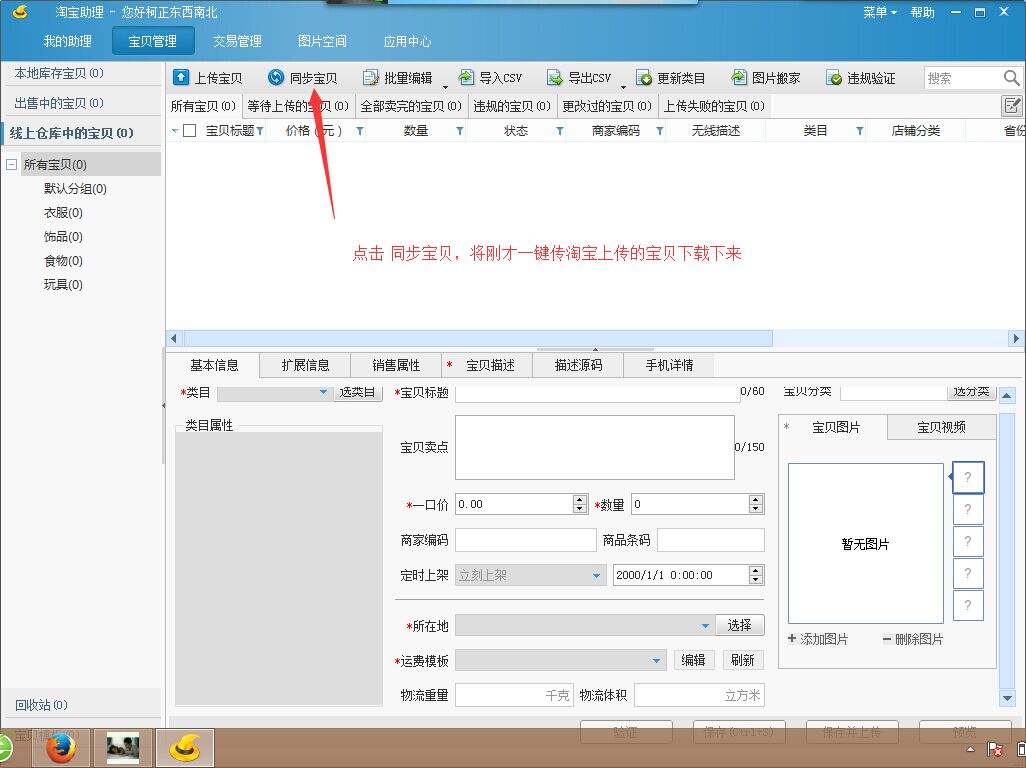Click the 刷新 refresh button next to 运费模板
This screenshot has width=1026, height=768.
(x=744, y=660)
